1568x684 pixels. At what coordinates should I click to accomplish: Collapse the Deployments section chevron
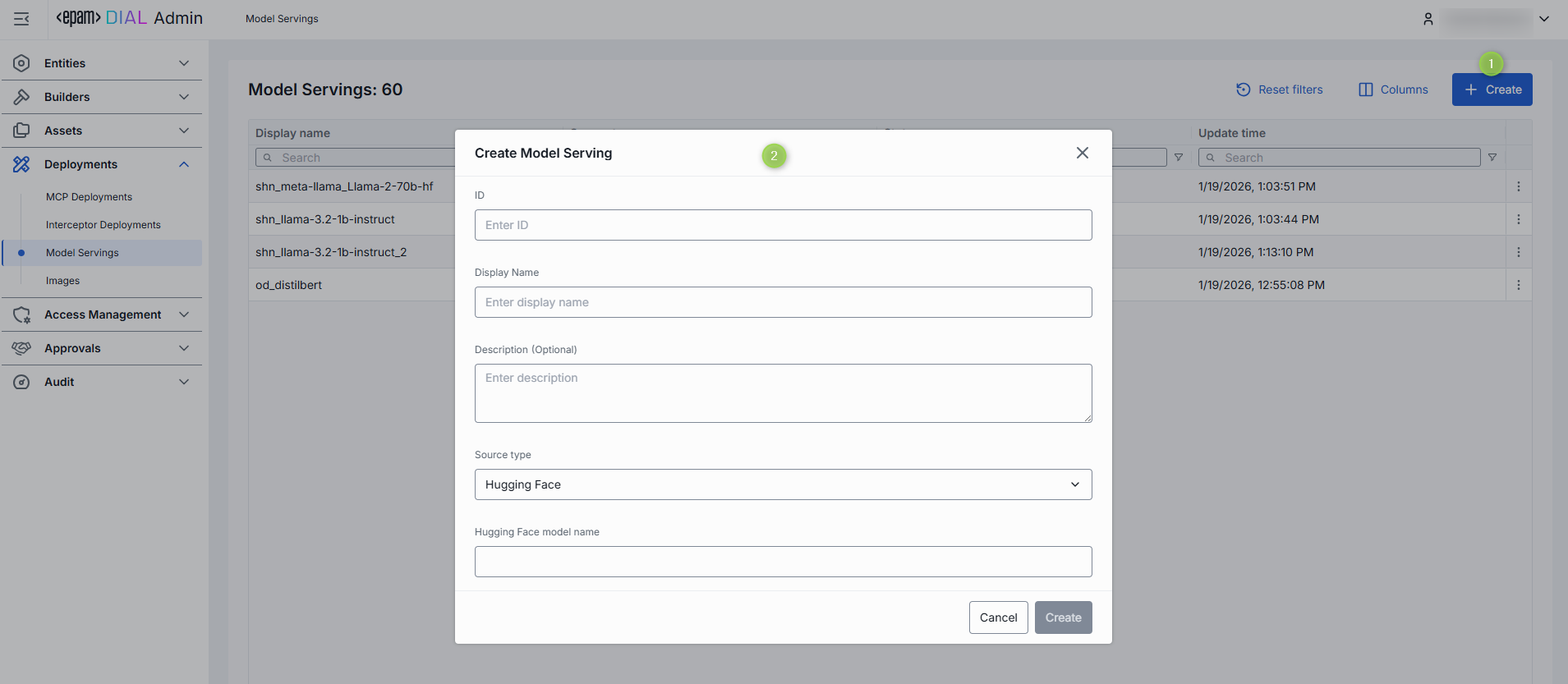click(x=184, y=164)
